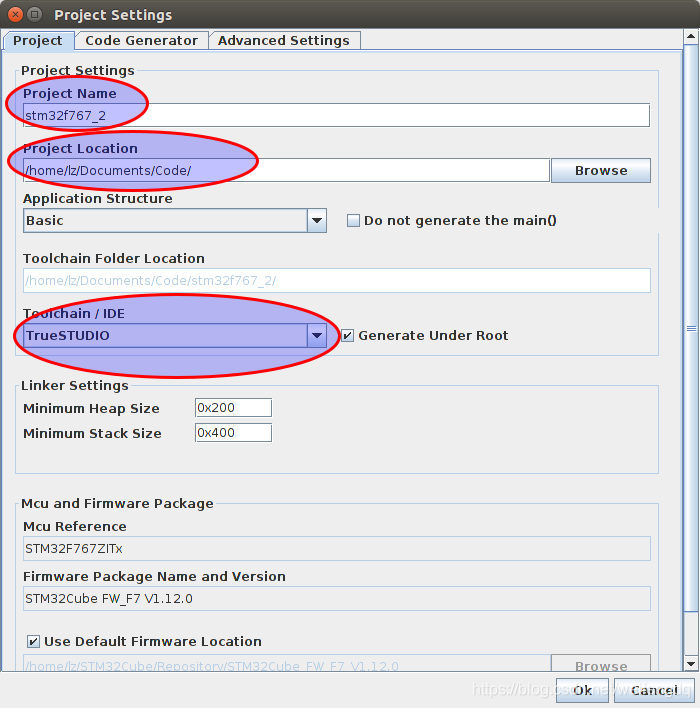Click the Project Location path field

(286, 171)
